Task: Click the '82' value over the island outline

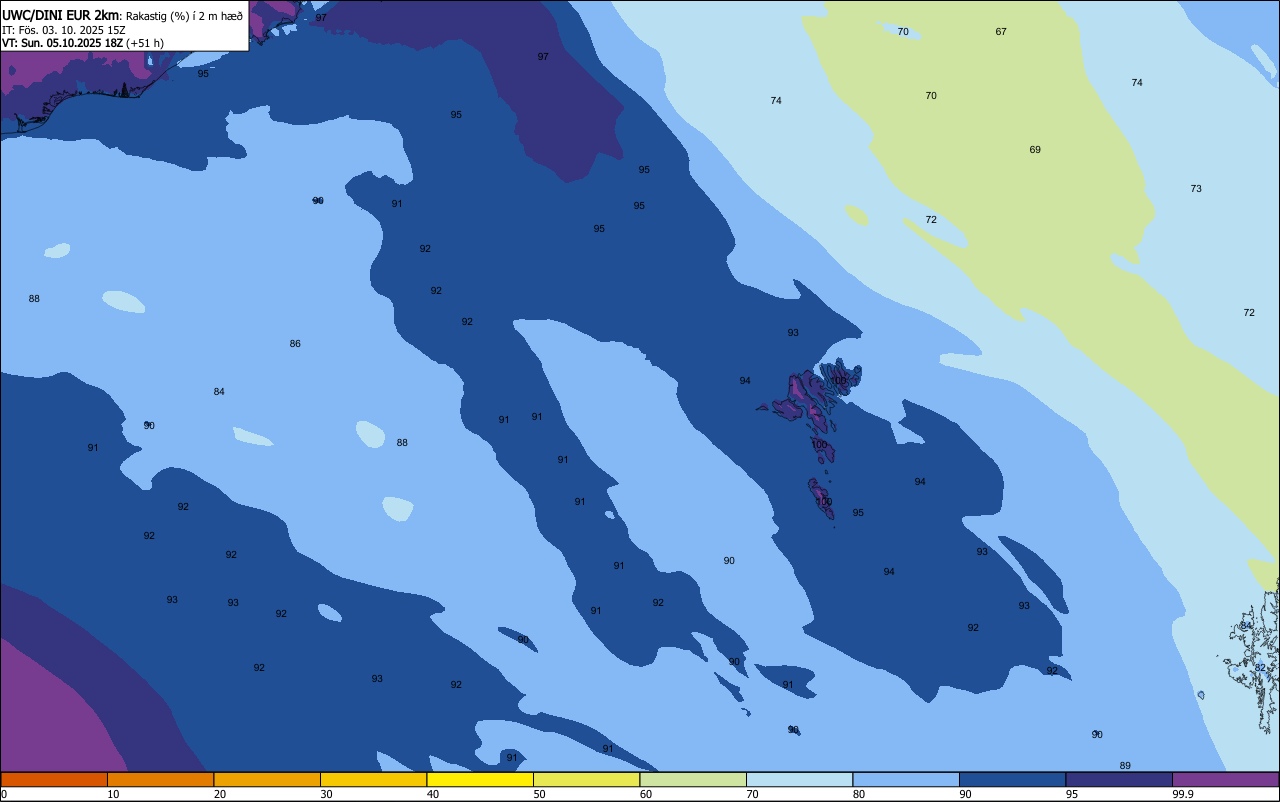Action: (1260, 668)
